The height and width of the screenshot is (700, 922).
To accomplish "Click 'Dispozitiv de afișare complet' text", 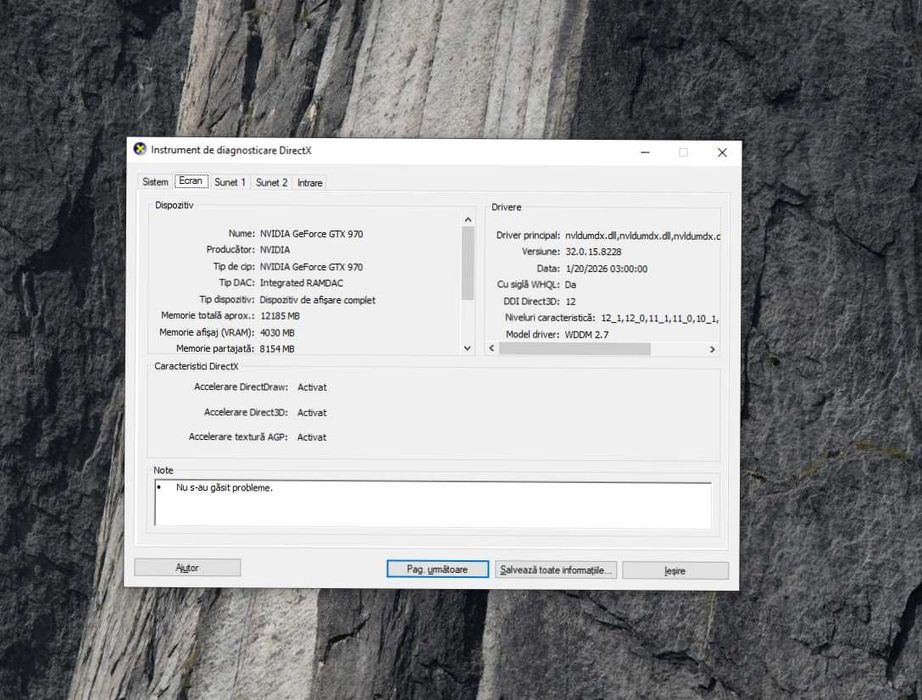I will (x=318, y=300).
